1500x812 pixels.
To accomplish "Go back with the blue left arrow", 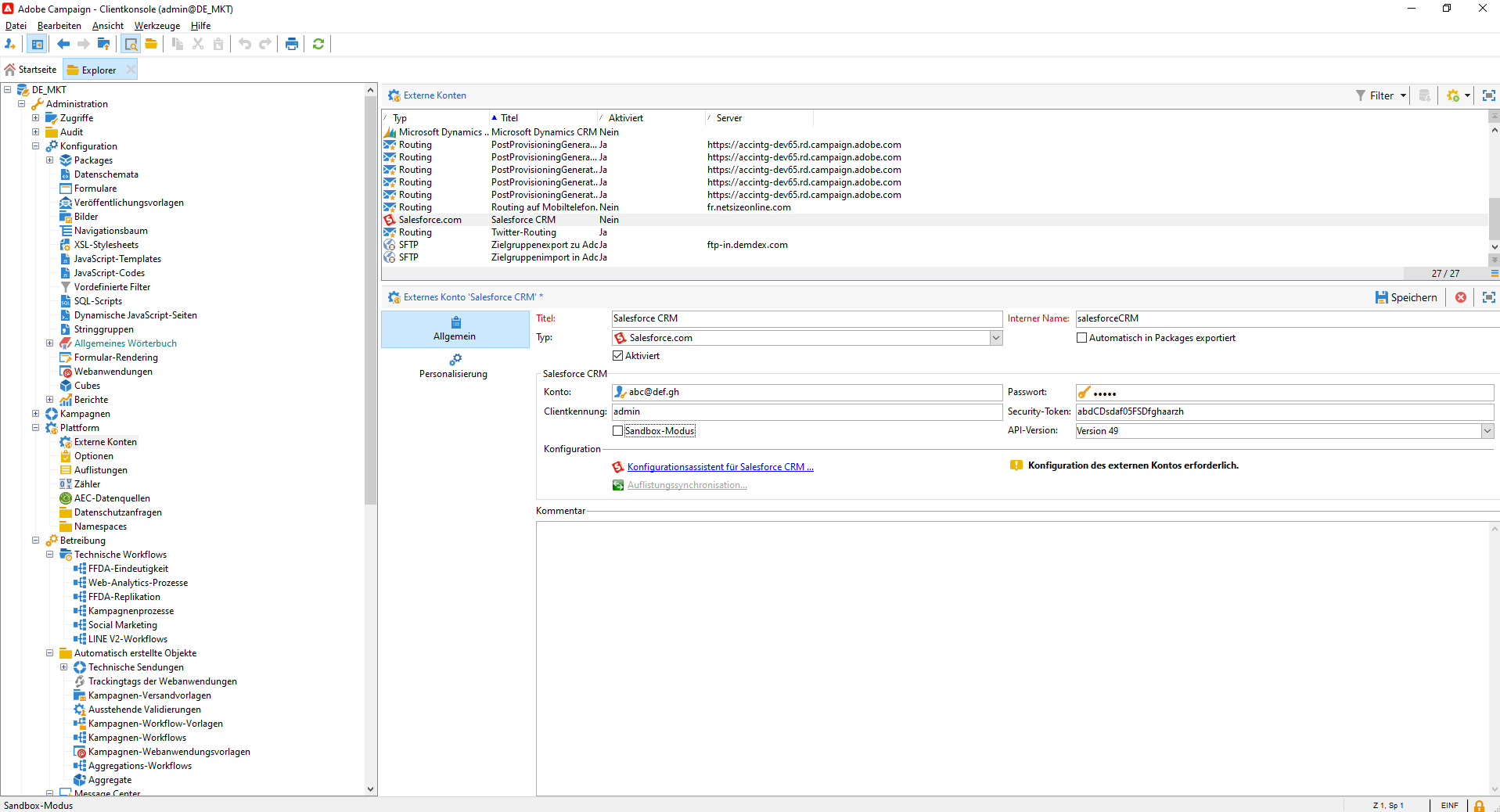I will click(x=63, y=44).
